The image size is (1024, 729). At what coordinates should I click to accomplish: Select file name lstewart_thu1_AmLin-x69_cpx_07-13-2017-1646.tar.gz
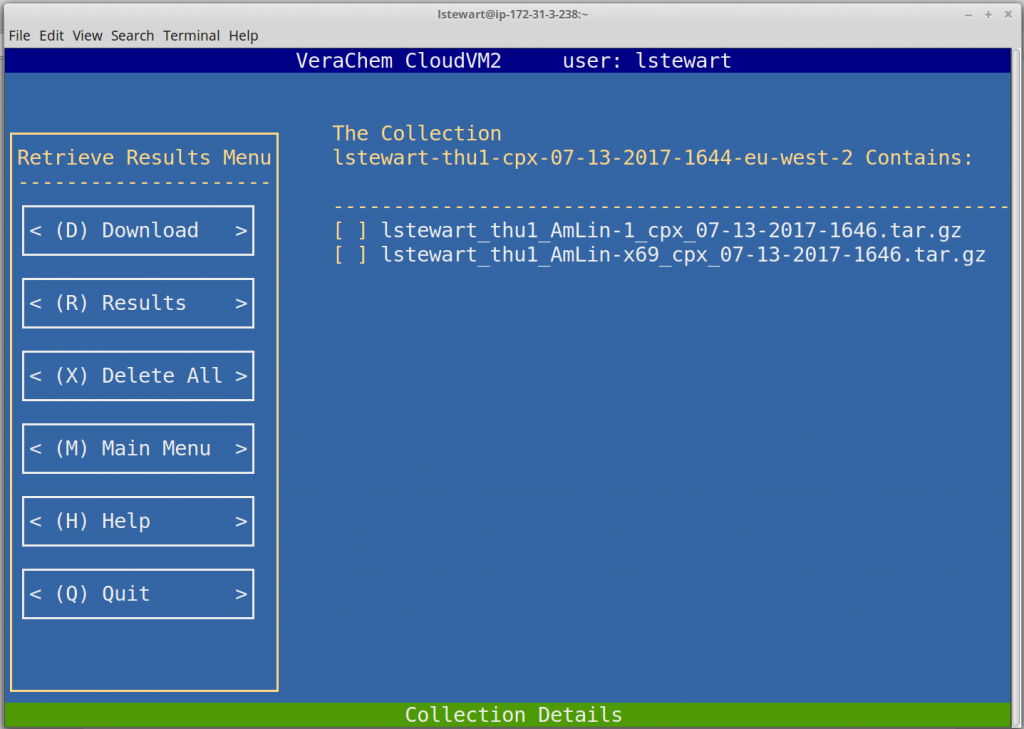tap(683, 255)
